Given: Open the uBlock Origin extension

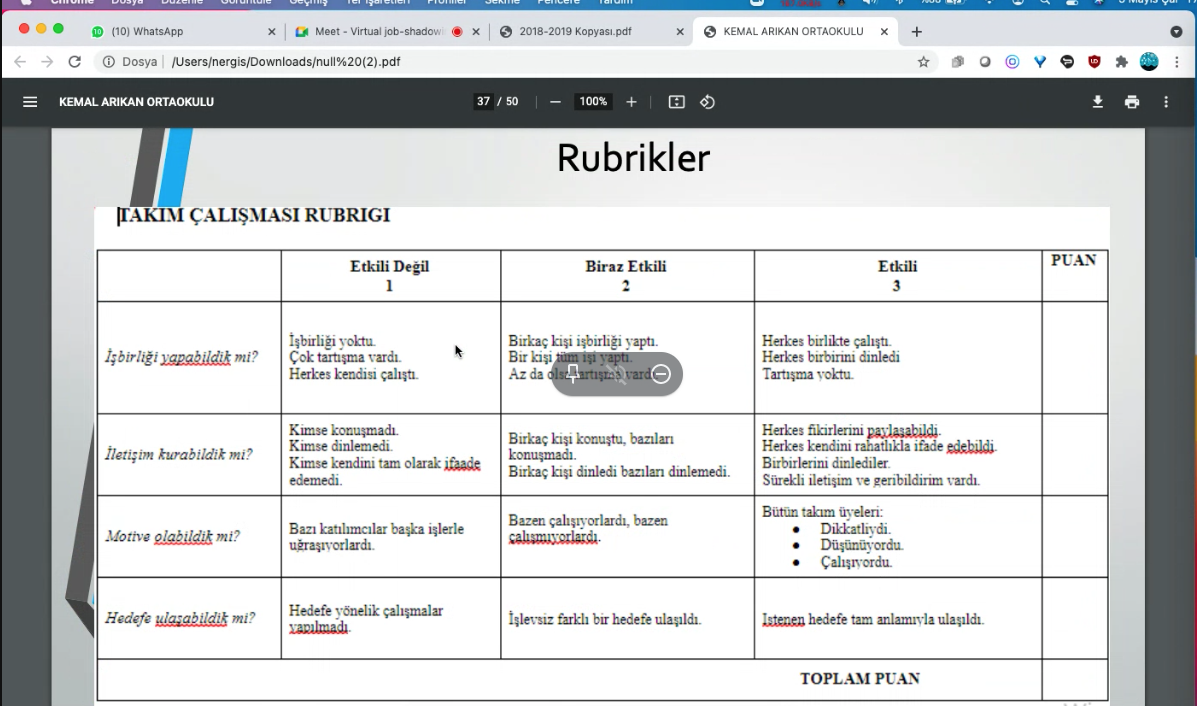Looking at the screenshot, I should pos(1094,62).
